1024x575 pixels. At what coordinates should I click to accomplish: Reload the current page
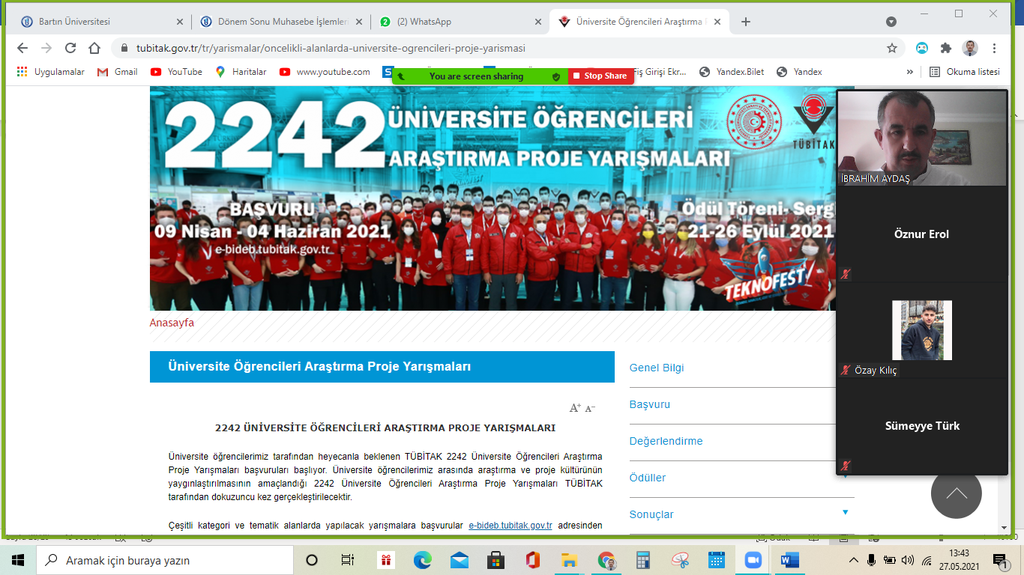tap(71, 48)
